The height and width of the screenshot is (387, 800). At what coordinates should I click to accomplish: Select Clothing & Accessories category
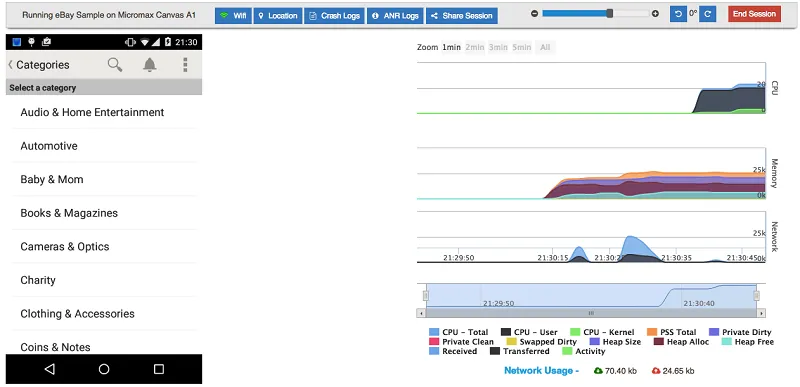coord(105,314)
